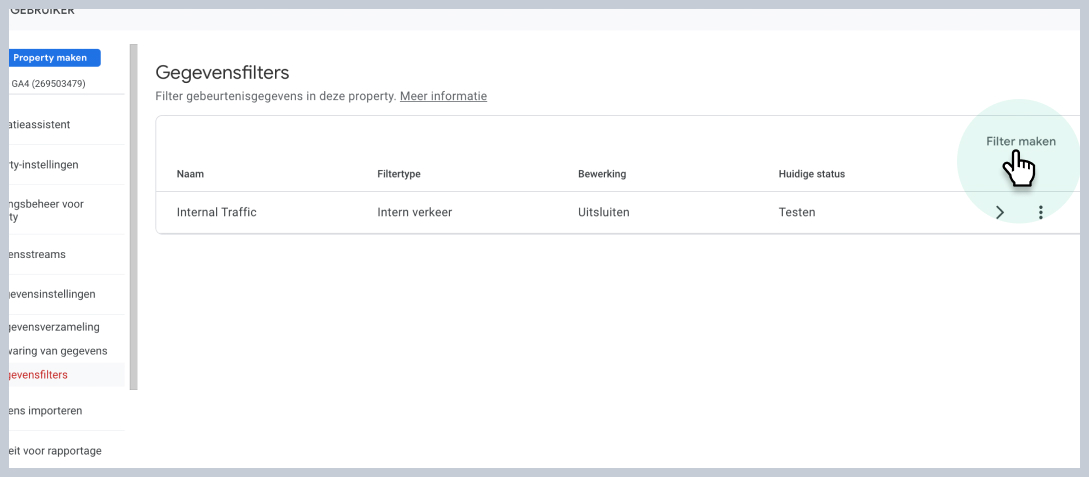The height and width of the screenshot is (477, 1090).
Task: Click the Intern verkeer filter type cell
Action: point(414,212)
